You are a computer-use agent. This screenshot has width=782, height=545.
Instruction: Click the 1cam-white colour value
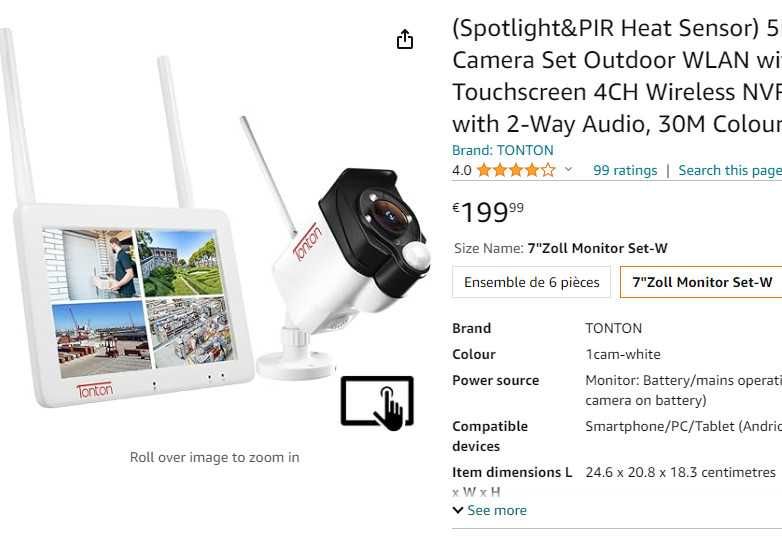(x=622, y=354)
